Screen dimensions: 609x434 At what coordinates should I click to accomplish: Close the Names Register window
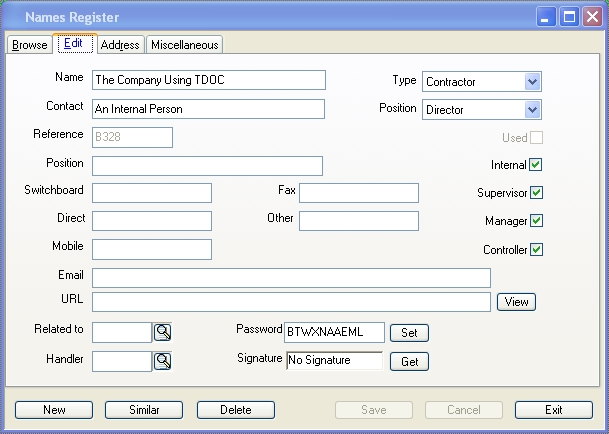(x=592, y=17)
